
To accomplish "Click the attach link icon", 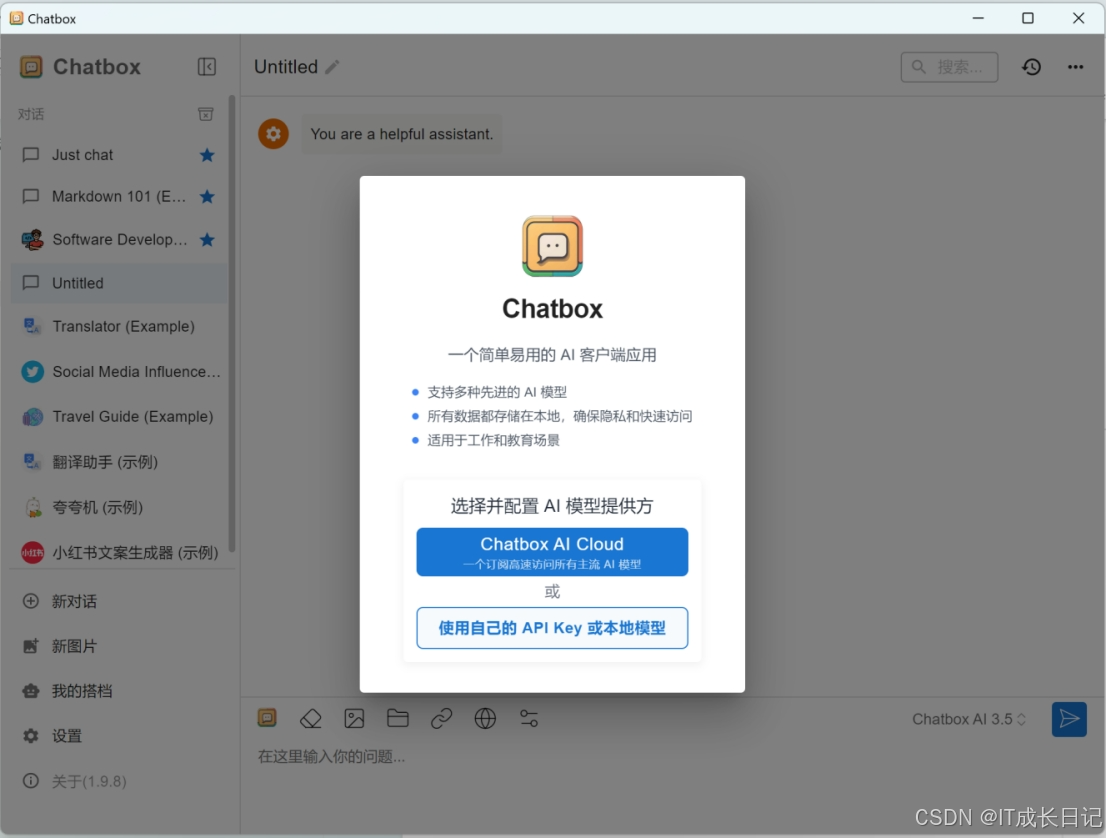I will [442, 719].
